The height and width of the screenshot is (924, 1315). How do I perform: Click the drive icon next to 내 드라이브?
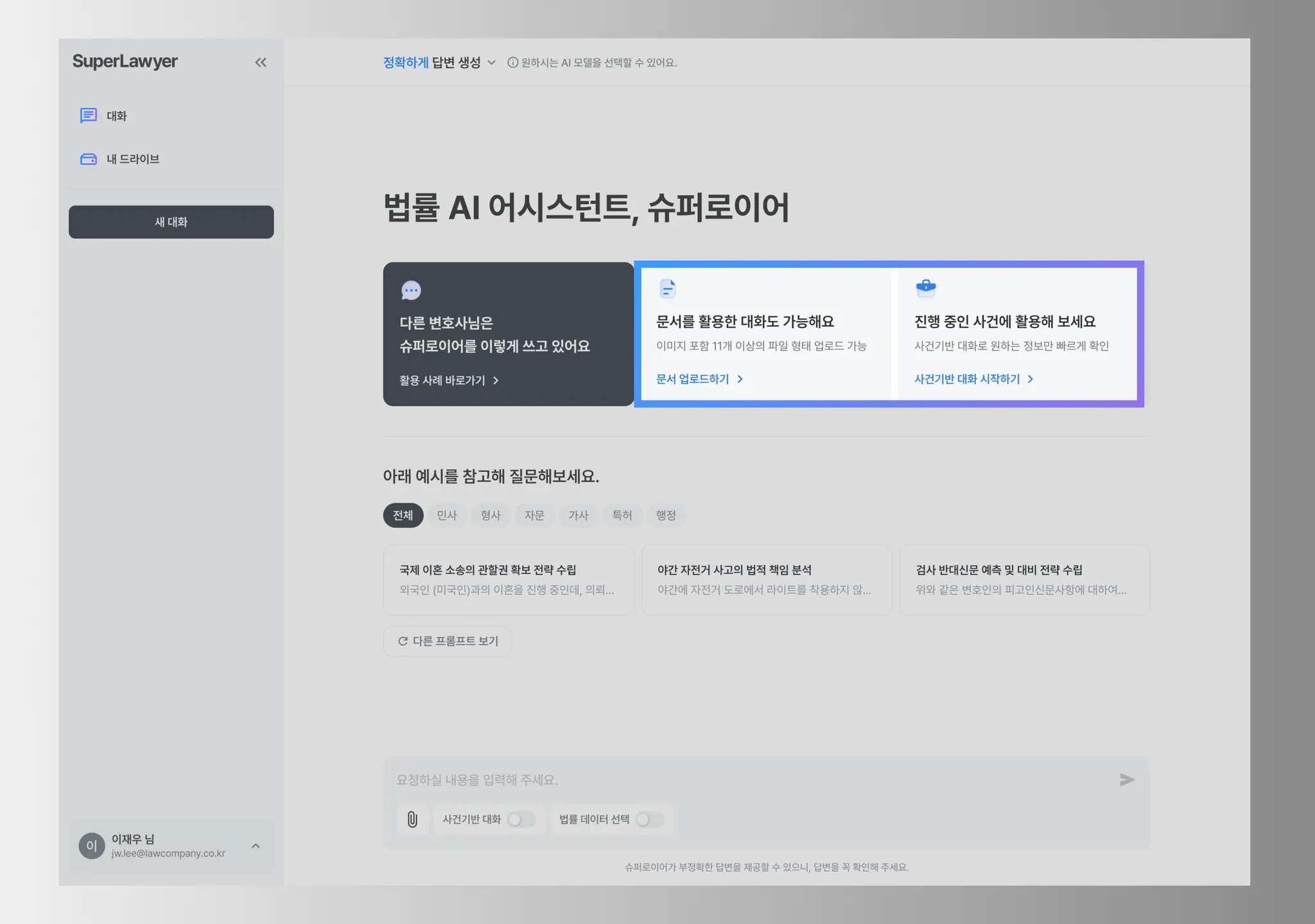(x=89, y=159)
